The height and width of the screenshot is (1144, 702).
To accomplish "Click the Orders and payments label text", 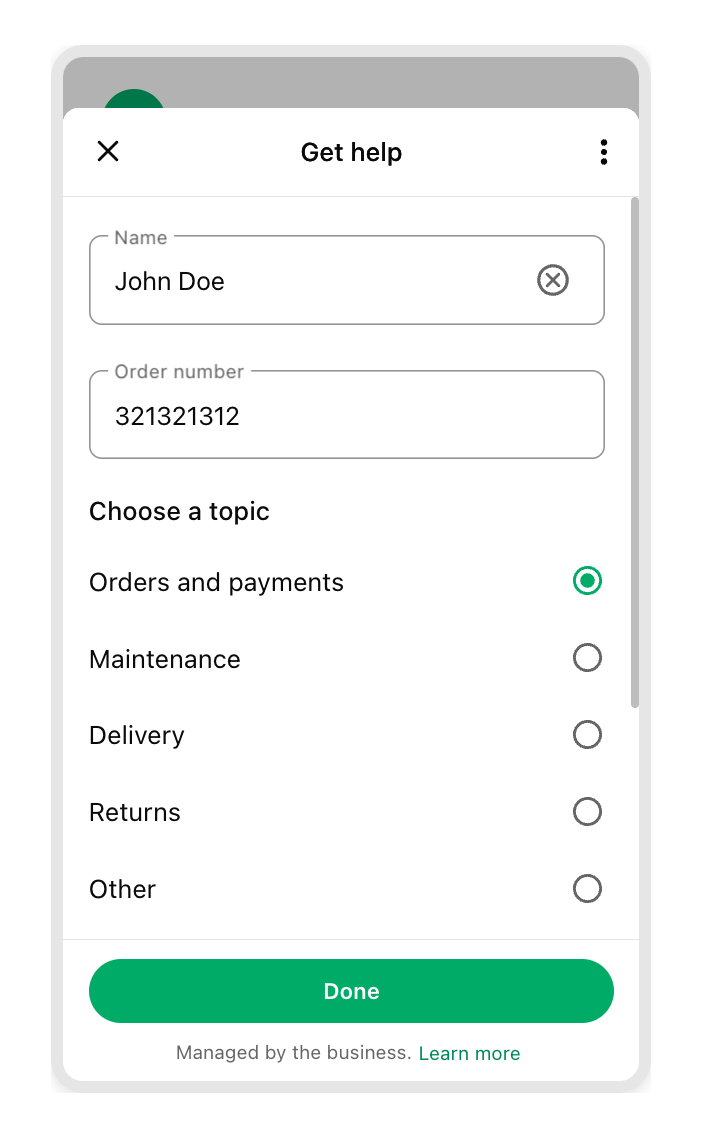I will 216,583.
